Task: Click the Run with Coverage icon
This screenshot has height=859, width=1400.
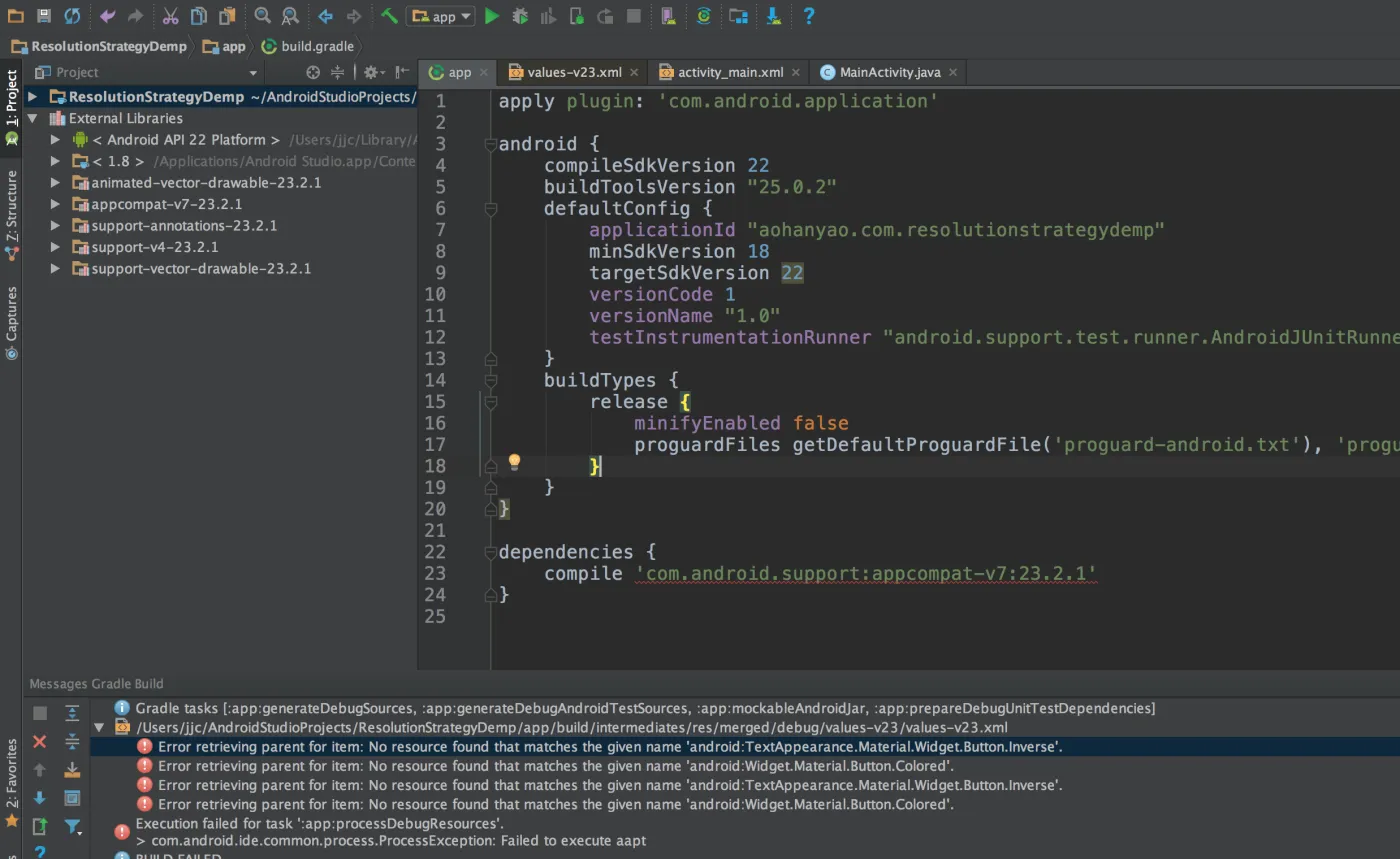Action: point(547,16)
